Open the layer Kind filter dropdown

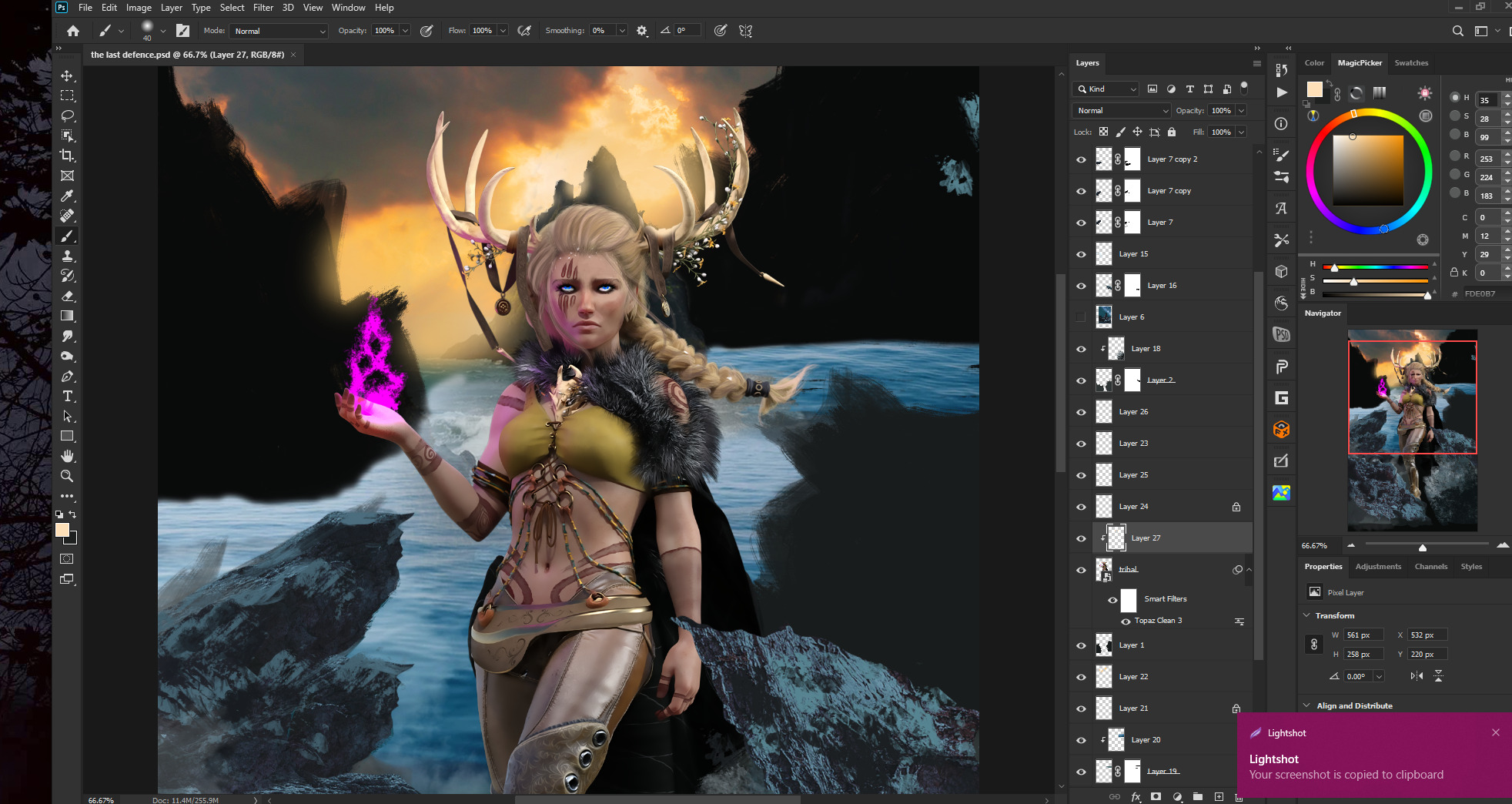pyautogui.click(x=1106, y=89)
